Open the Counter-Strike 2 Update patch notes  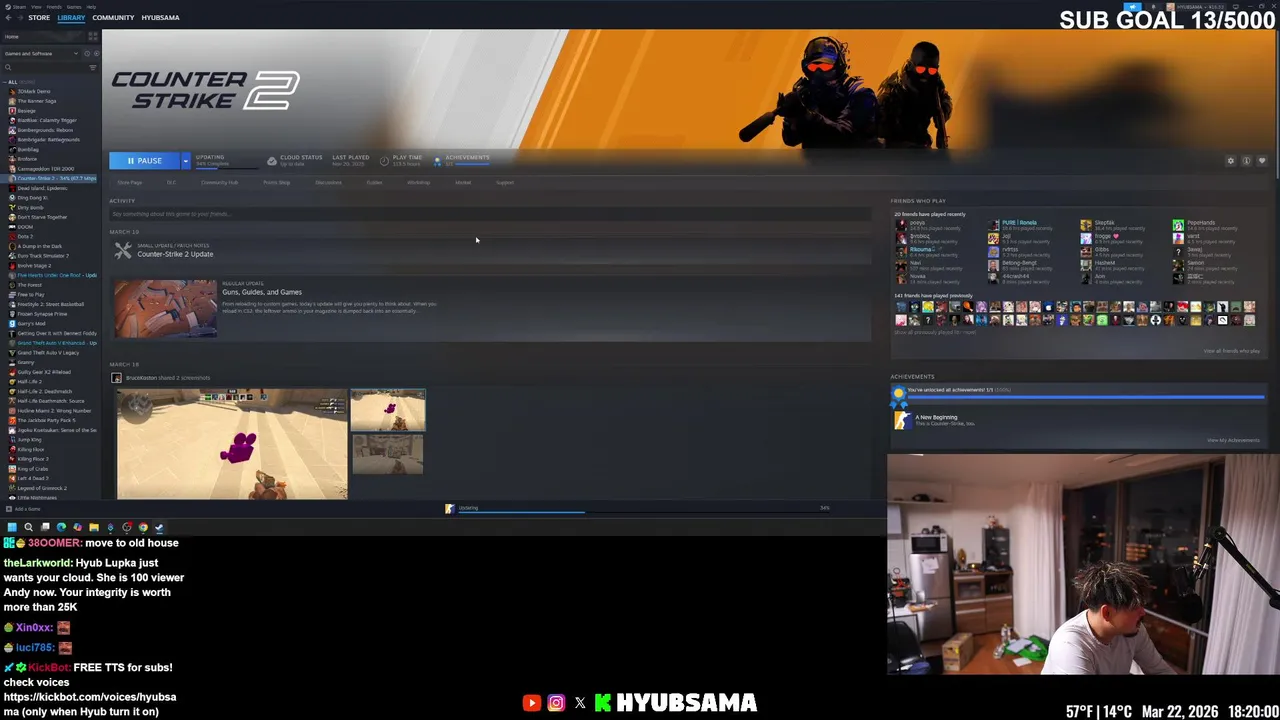tap(175, 254)
